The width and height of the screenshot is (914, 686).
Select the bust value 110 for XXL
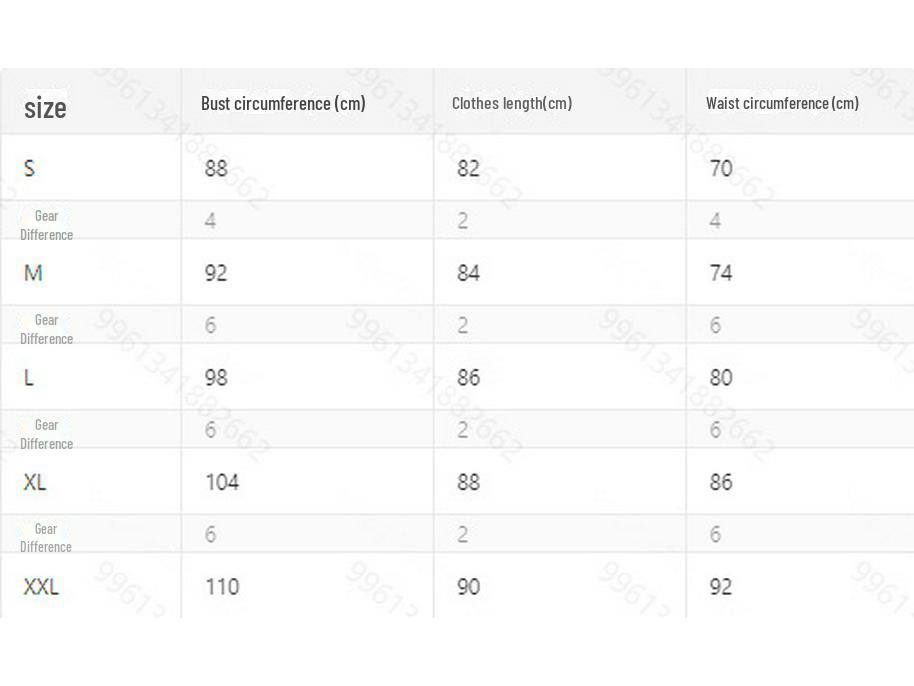tap(222, 587)
